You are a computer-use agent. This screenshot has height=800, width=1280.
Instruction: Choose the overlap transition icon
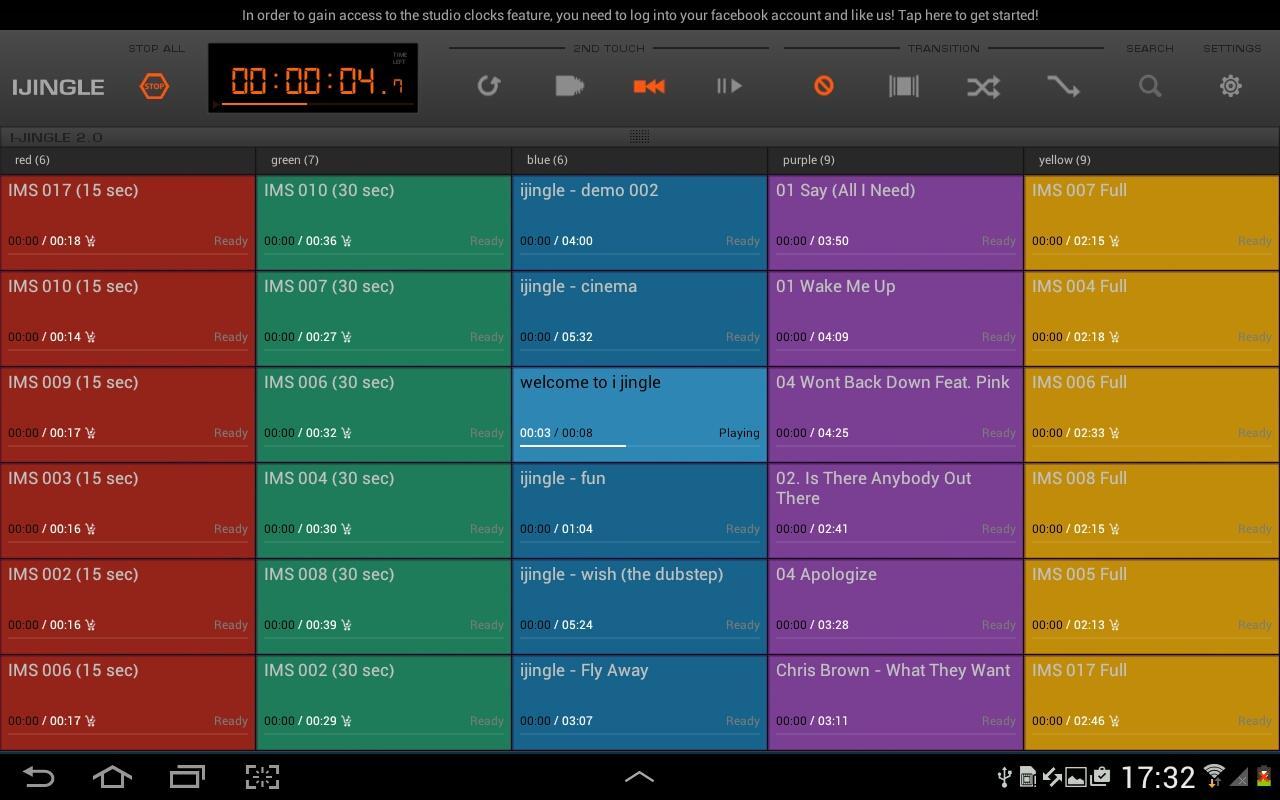[903, 86]
